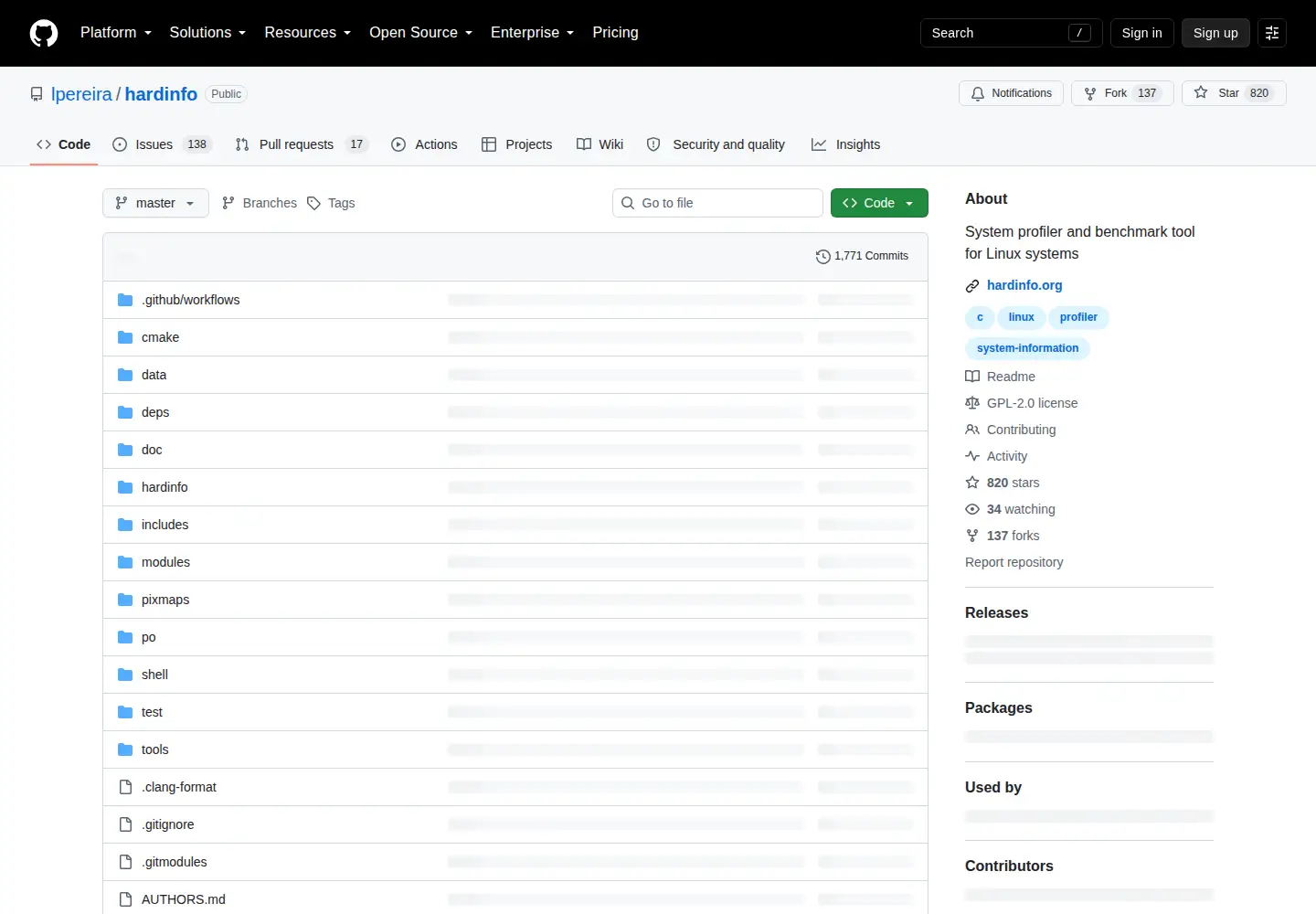The height and width of the screenshot is (914, 1316).
Task: Select the Code repository tab
Action: (x=63, y=144)
